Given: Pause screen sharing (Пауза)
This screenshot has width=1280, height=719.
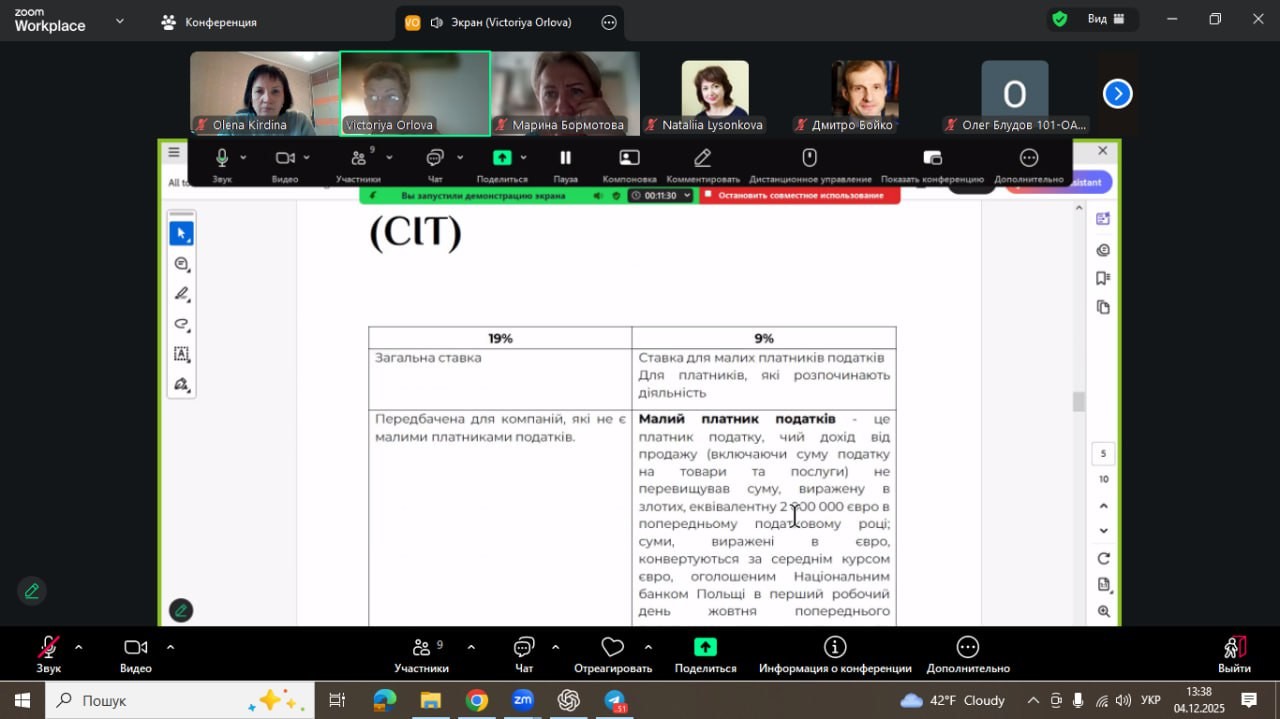Looking at the screenshot, I should [565, 158].
